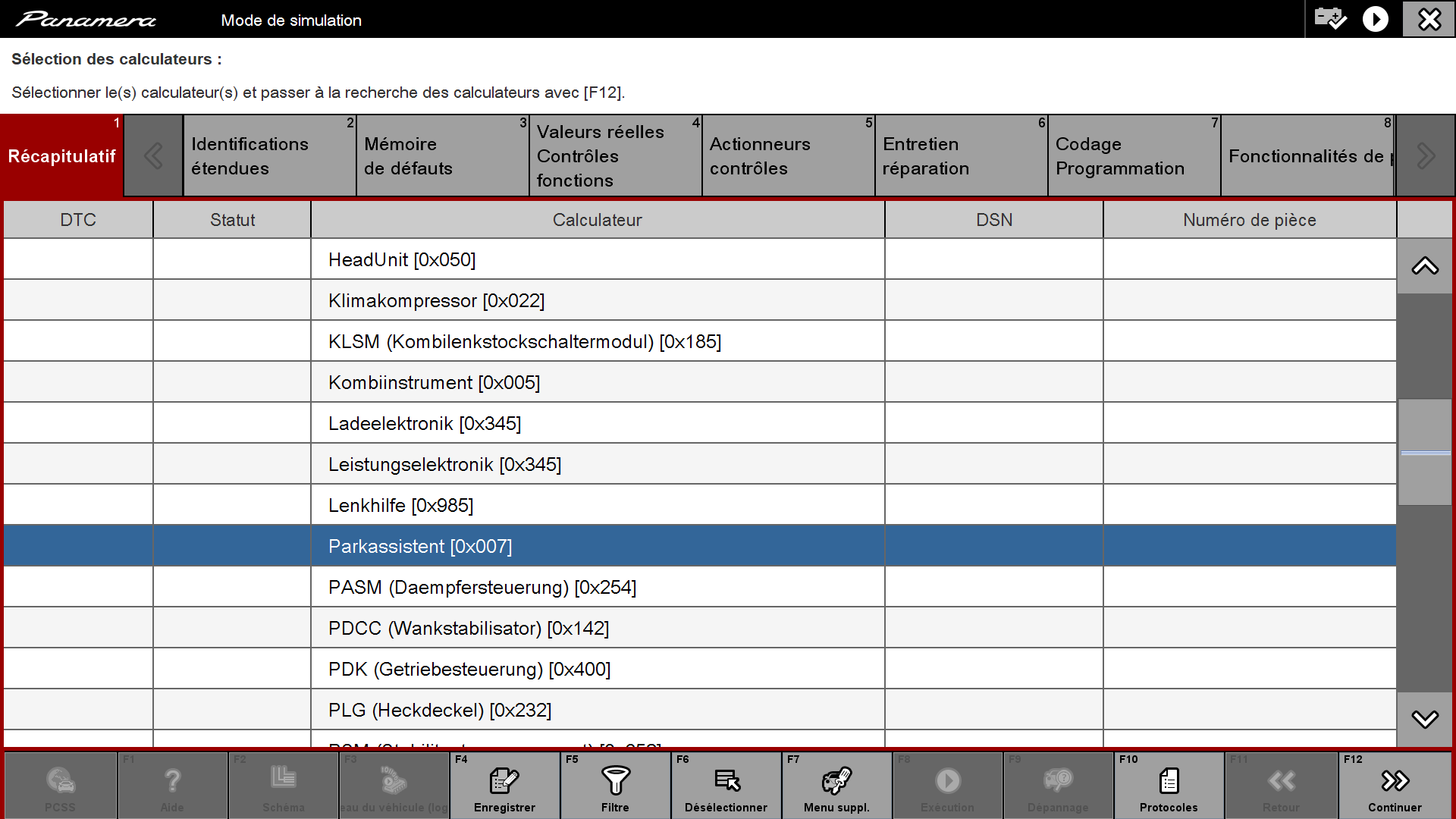Click the Panamera logo in header
Viewport: 1456px width, 819px height.
pyautogui.click(x=86, y=20)
